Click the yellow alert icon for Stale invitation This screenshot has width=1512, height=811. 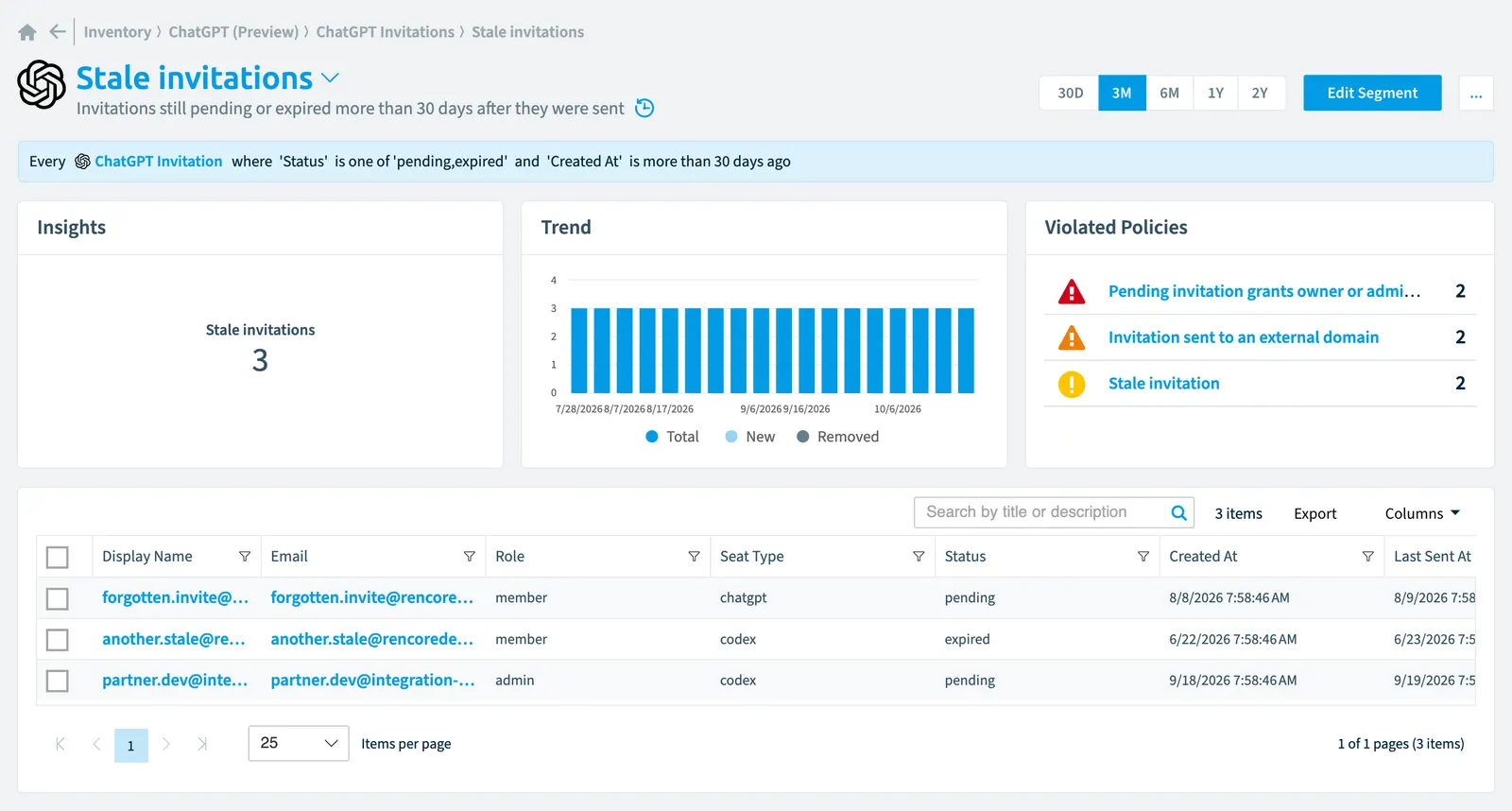coord(1072,384)
